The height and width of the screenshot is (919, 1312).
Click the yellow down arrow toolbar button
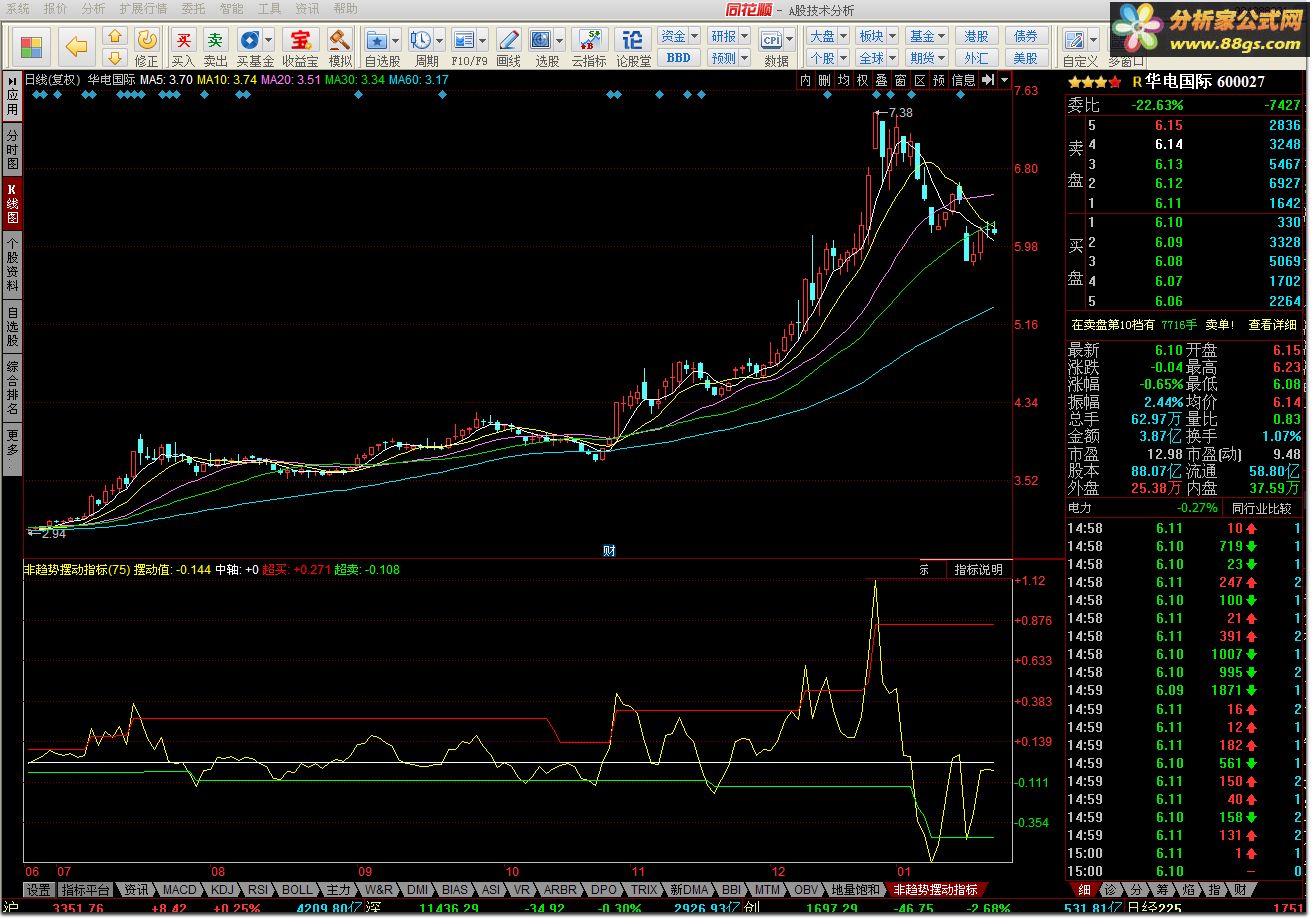pyautogui.click(x=114, y=58)
